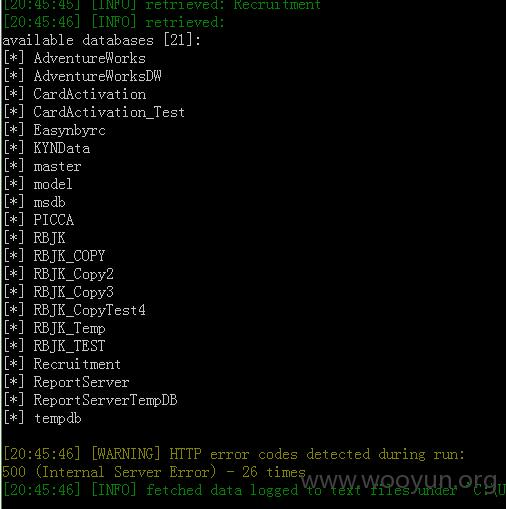
Task: Click the WARNING HTTP error codes line
Action: tap(234, 454)
